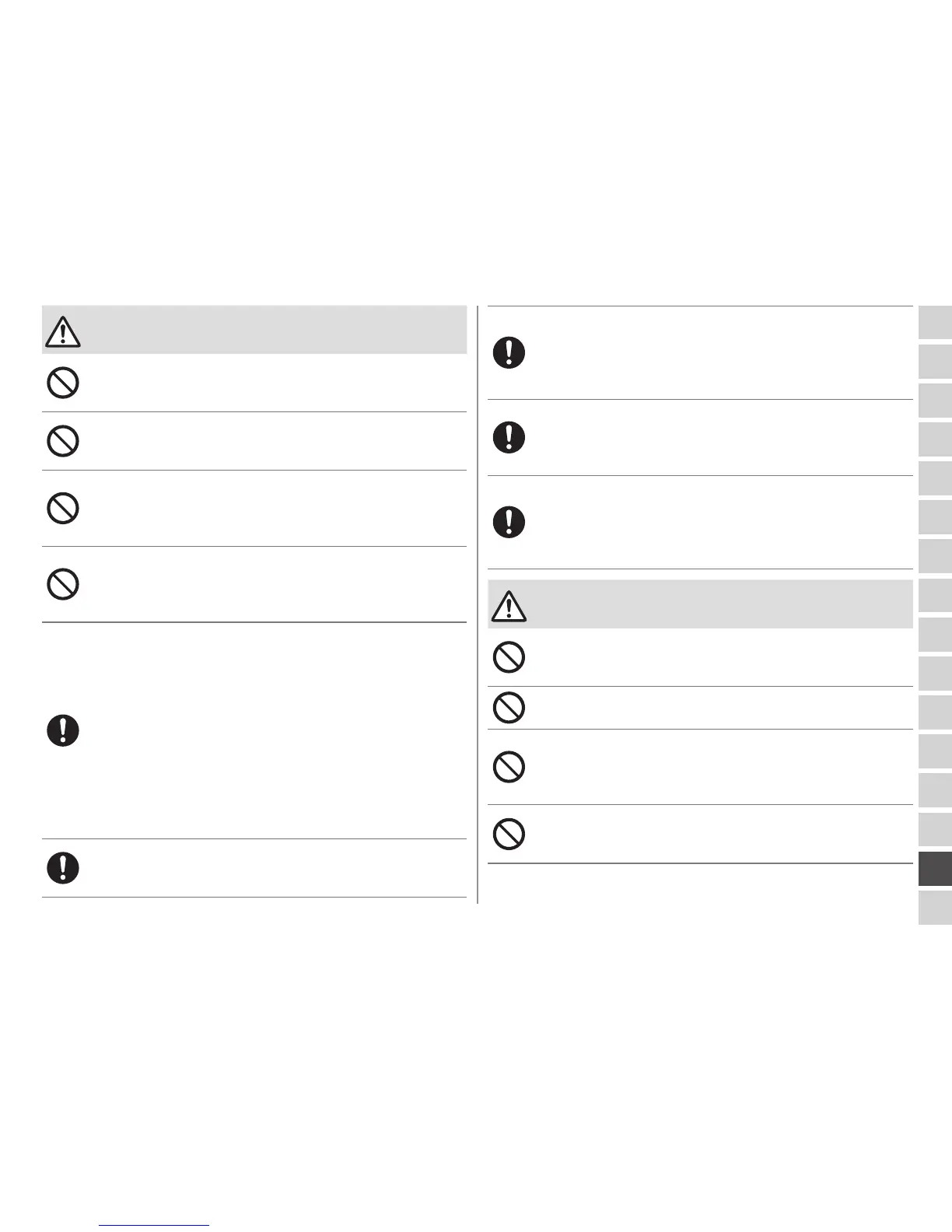
Task: Click the last prohibition icon in the right column
Action: click(x=509, y=834)
